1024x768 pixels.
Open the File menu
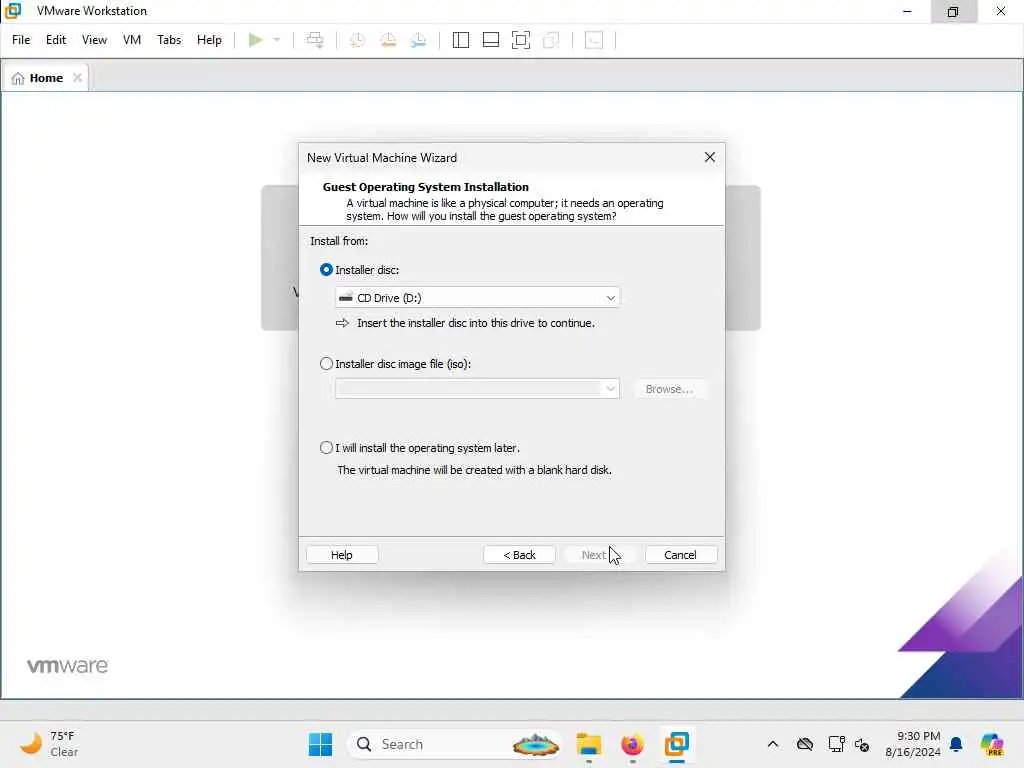click(21, 40)
